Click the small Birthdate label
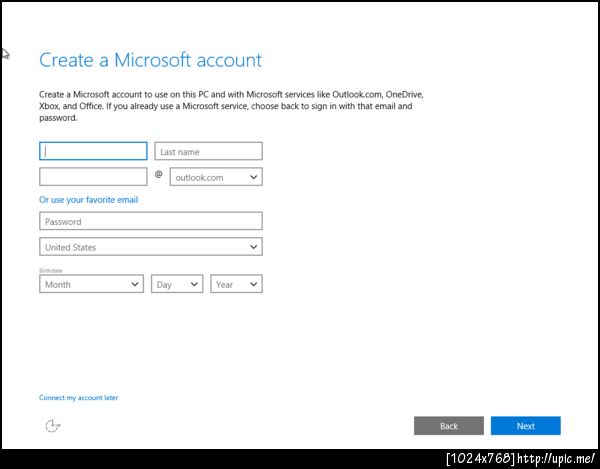The height and width of the screenshot is (469, 600). [51, 270]
